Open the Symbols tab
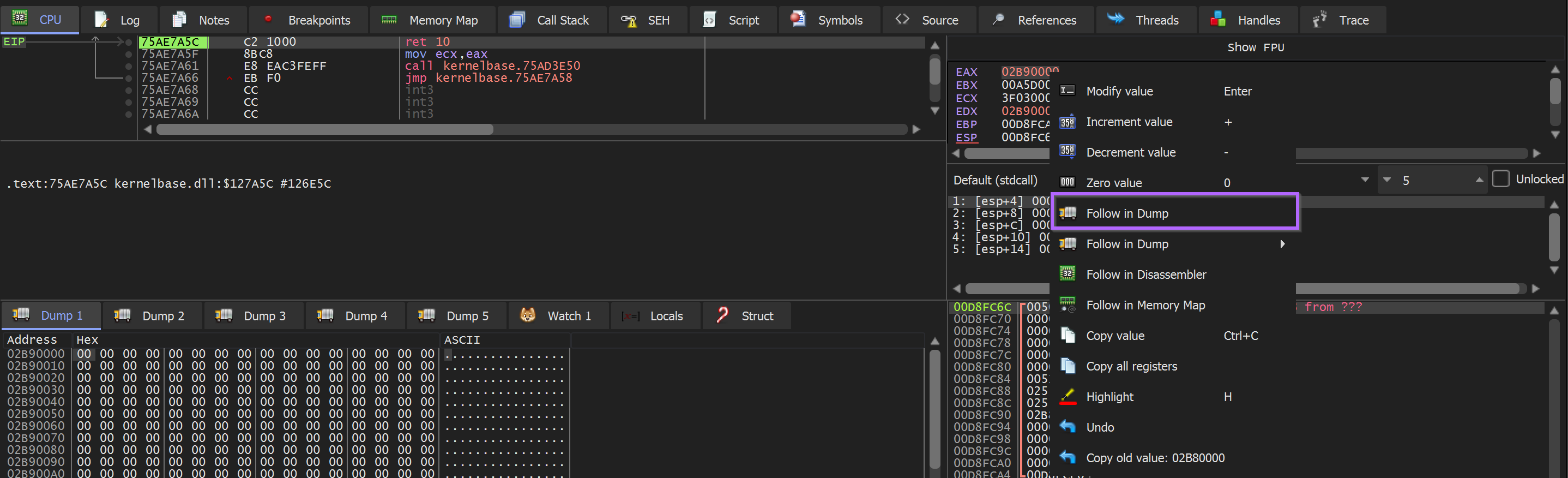 point(829,20)
